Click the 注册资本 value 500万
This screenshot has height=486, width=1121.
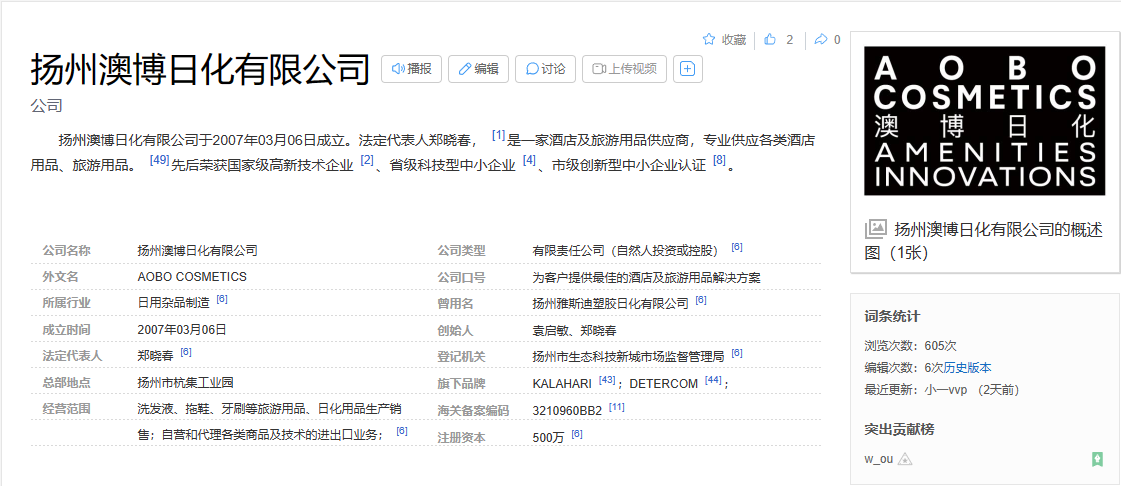tap(548, 437)
